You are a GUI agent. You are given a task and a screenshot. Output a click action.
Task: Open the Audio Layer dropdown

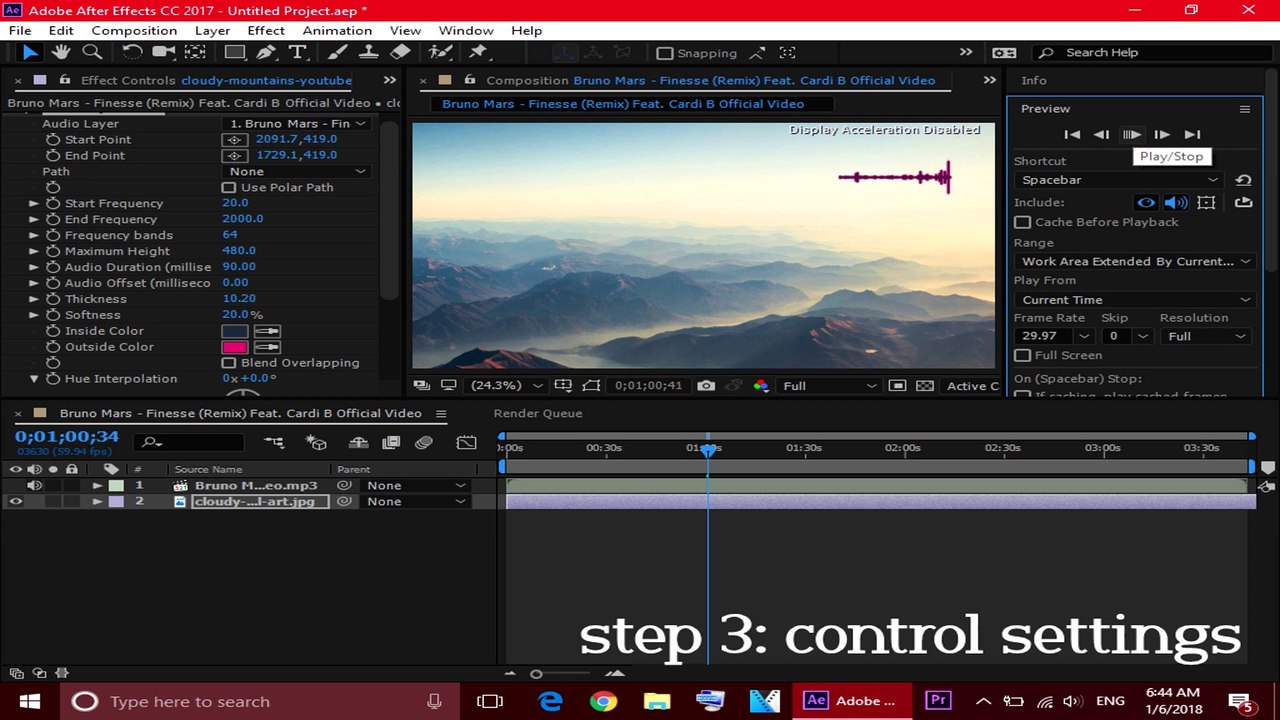(x=297, y=124)
